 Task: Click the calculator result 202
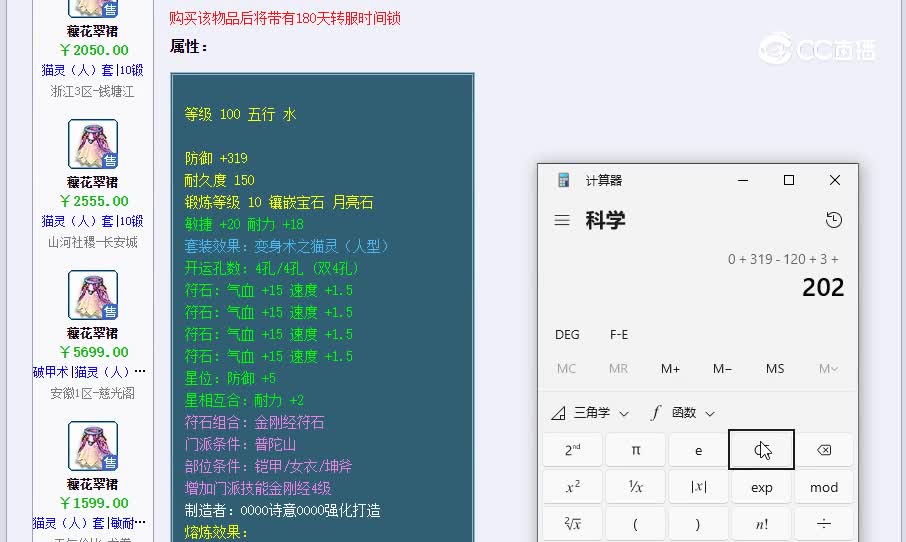(x=823, y=287)
